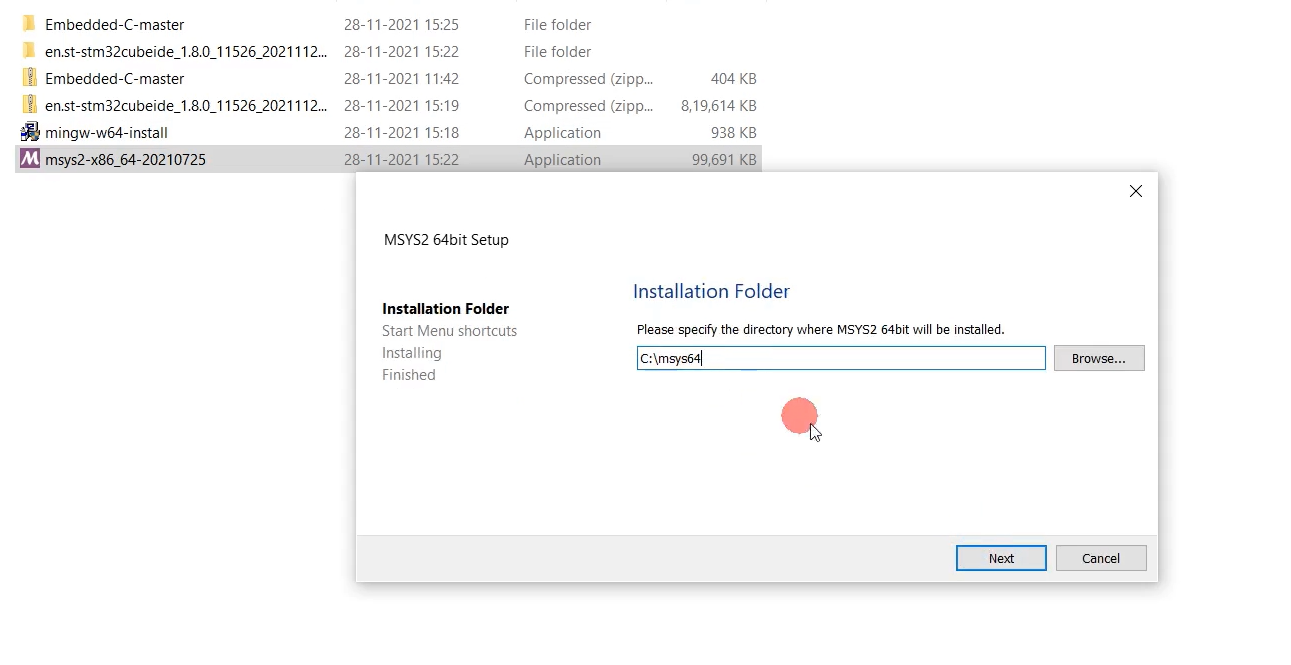Click the 99,691 KB size cell
1291x665 pixels.
click(724, 159)
